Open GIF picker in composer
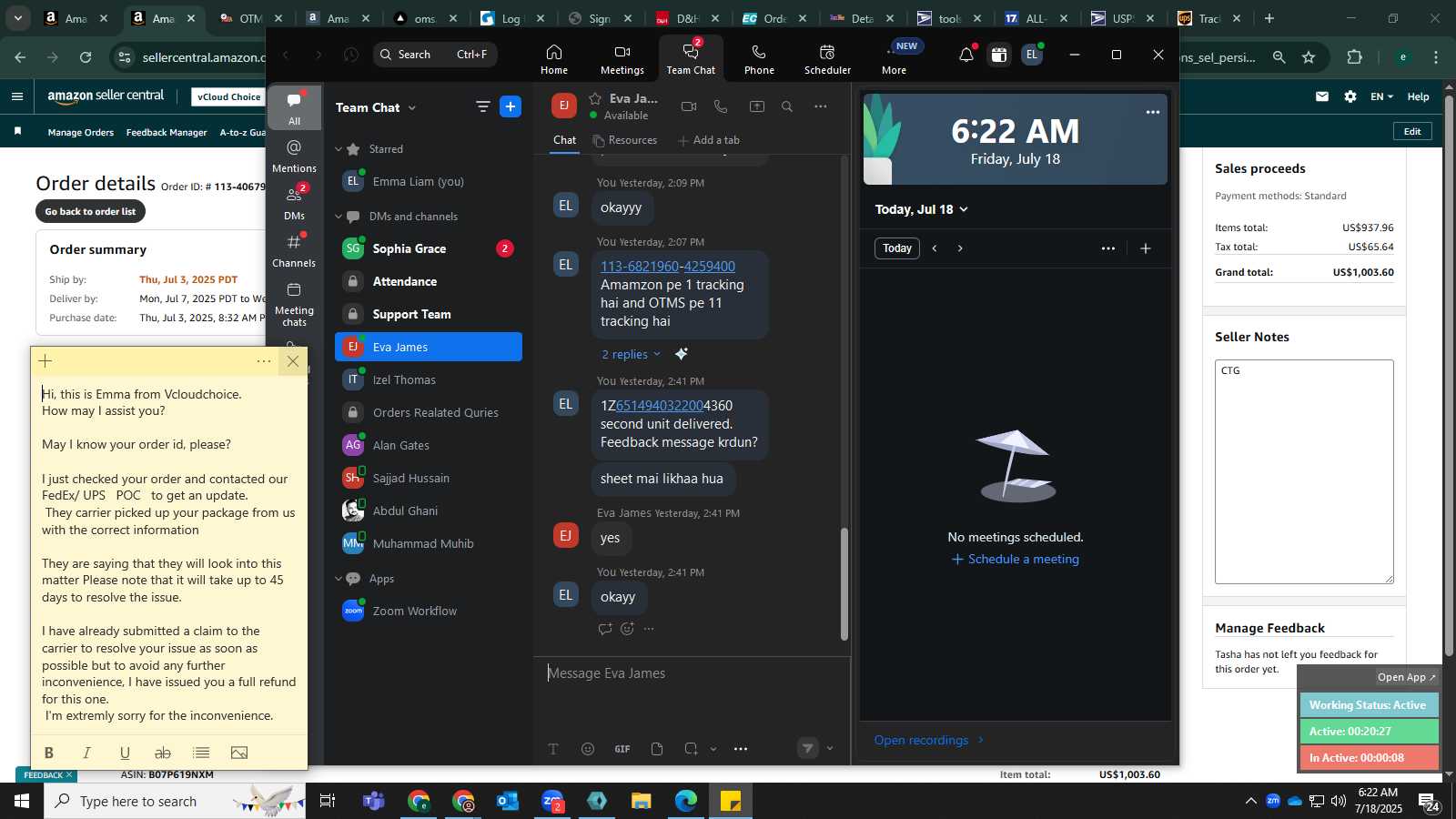 622,749
